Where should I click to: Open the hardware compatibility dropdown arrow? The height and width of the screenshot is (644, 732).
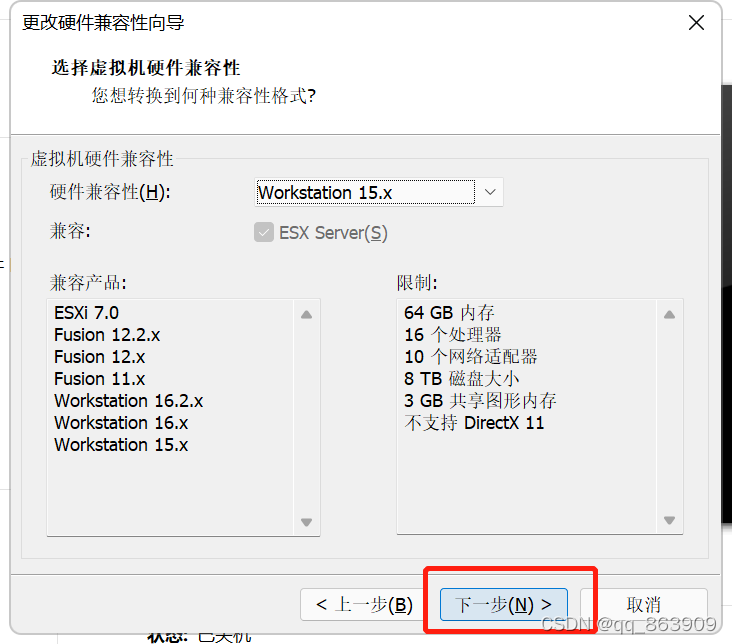pos(490,192)
